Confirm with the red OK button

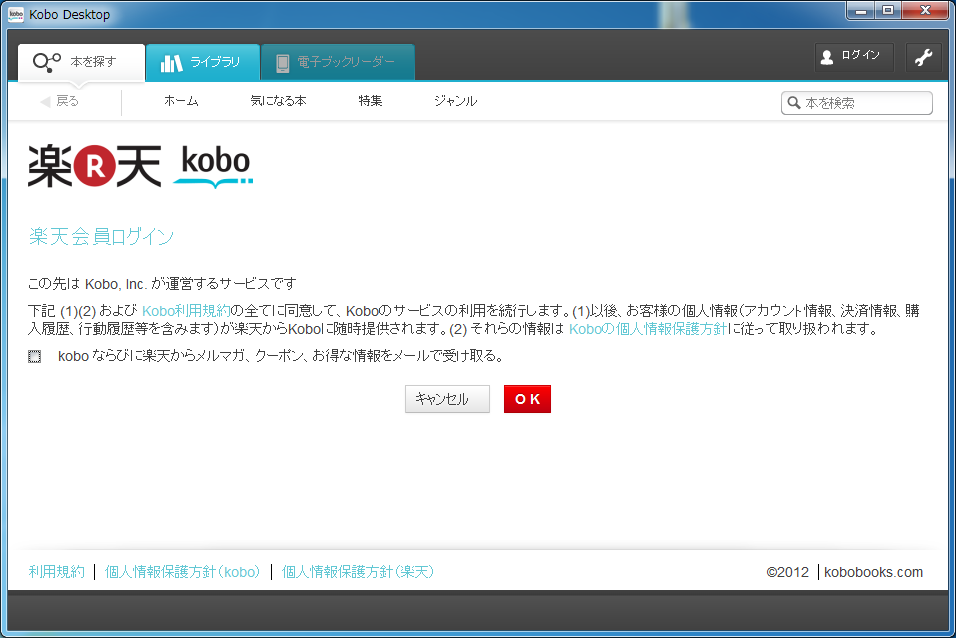coord(527,399)
